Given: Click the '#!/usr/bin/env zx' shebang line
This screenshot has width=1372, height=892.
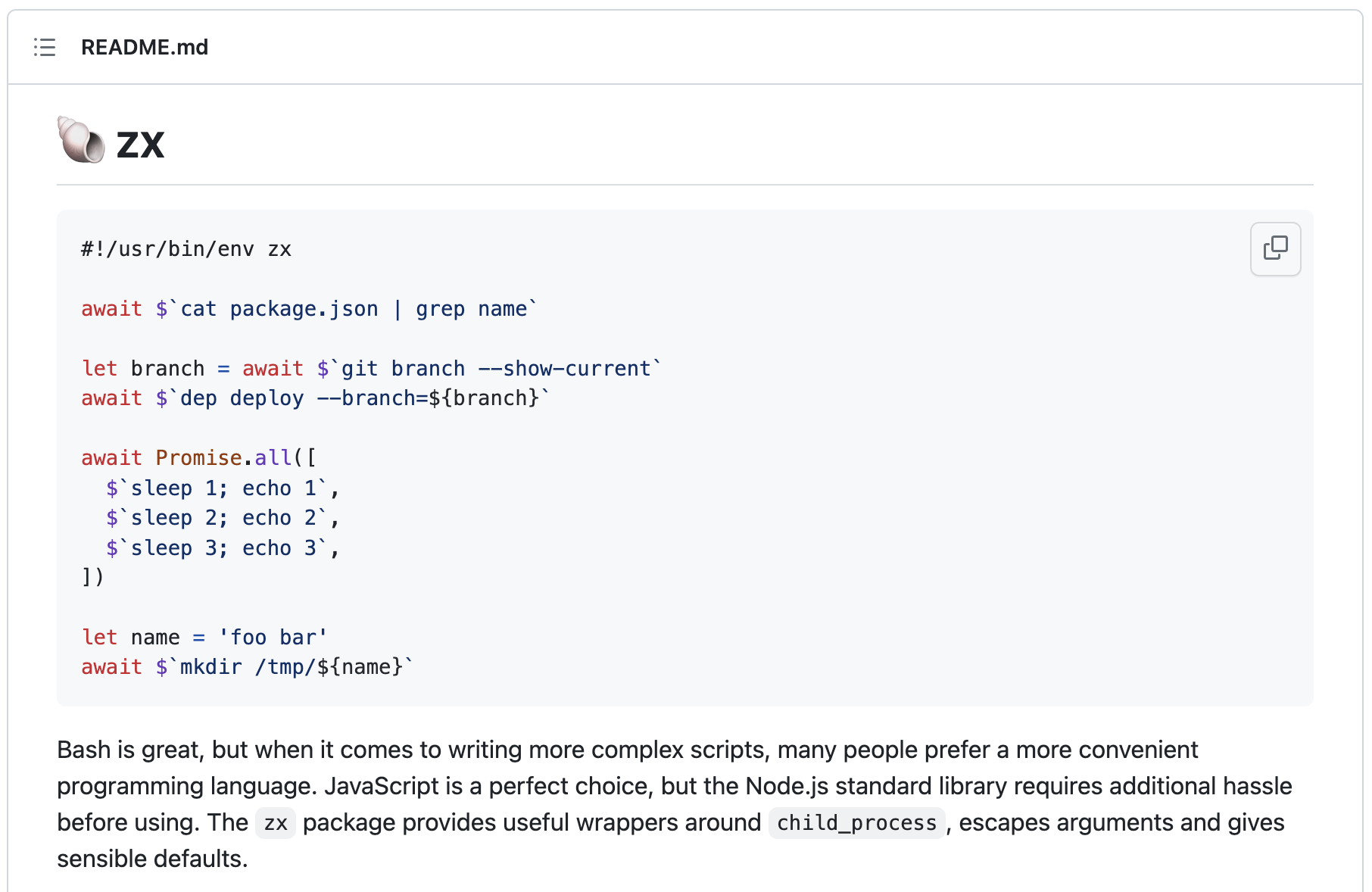Looking at the screenshot, I should coord(186,249).
